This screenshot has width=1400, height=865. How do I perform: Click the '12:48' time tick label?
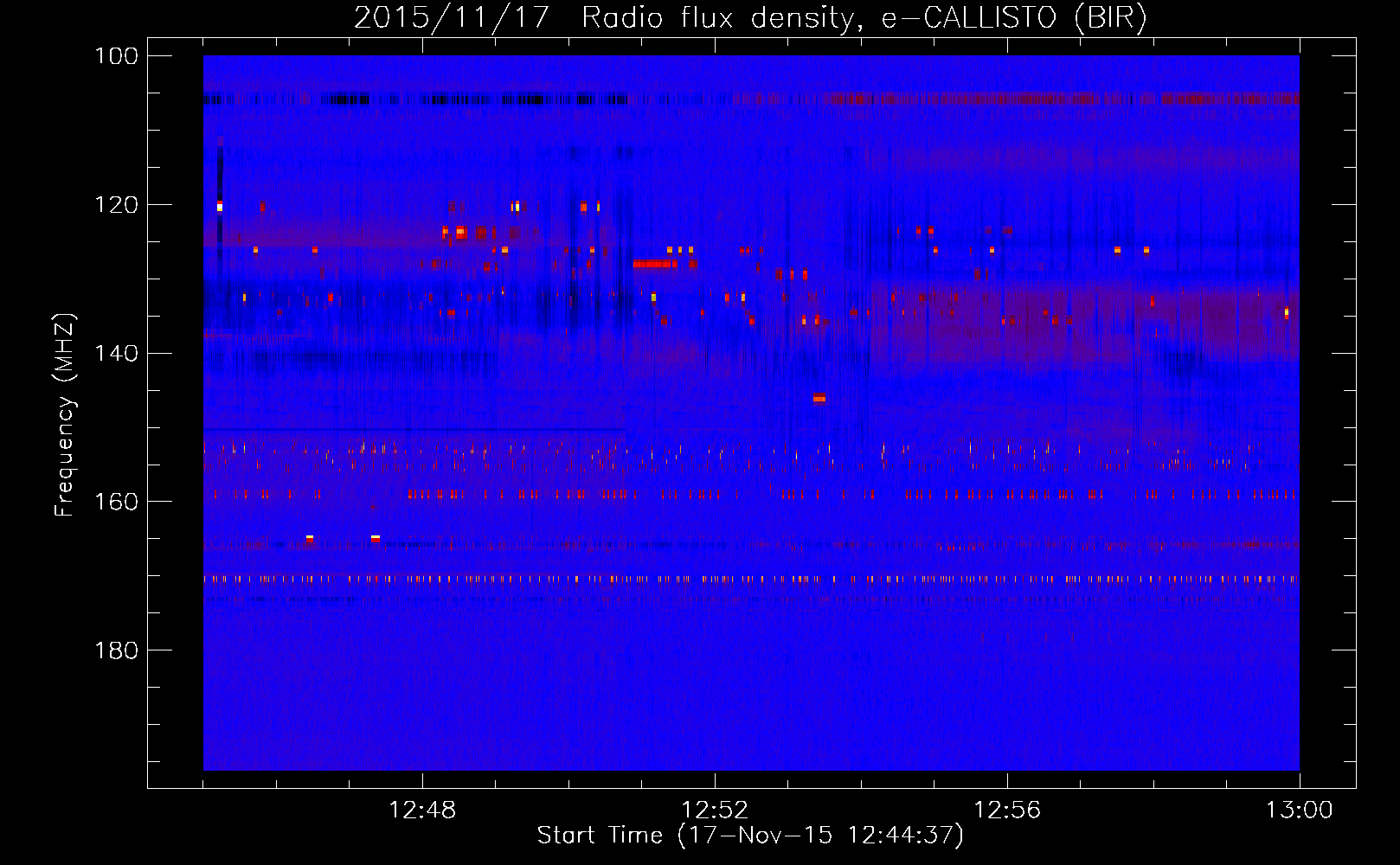(422, 811)
